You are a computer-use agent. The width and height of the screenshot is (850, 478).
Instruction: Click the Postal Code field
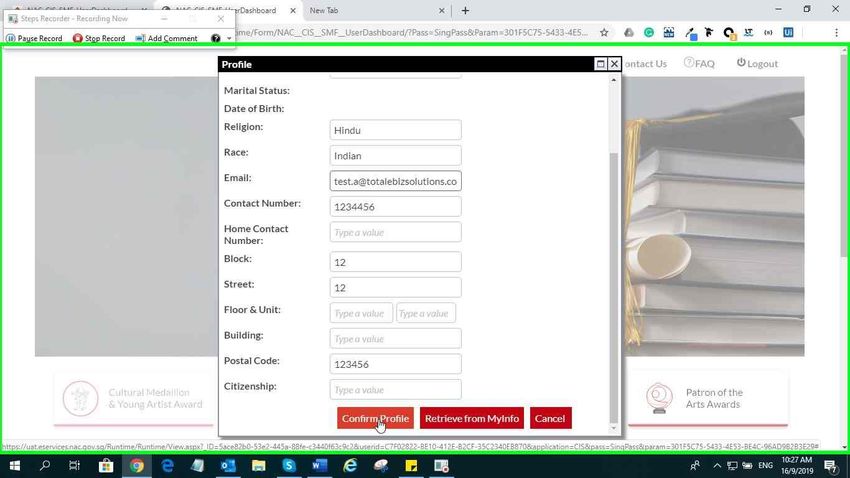[x=395, y=364]
